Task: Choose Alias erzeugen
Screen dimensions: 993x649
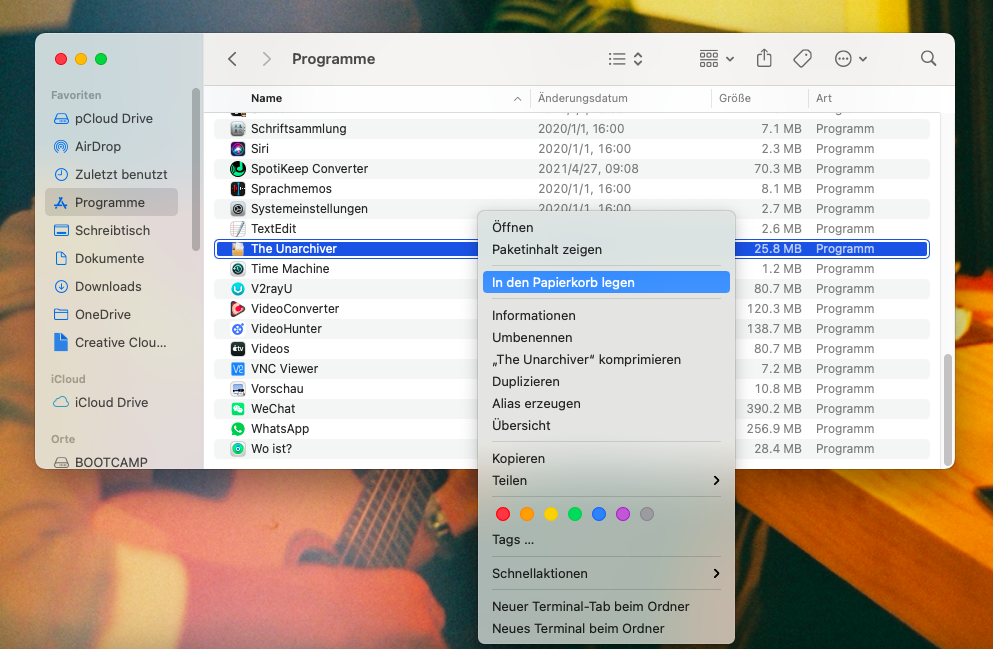Action: tap(606, 403)
